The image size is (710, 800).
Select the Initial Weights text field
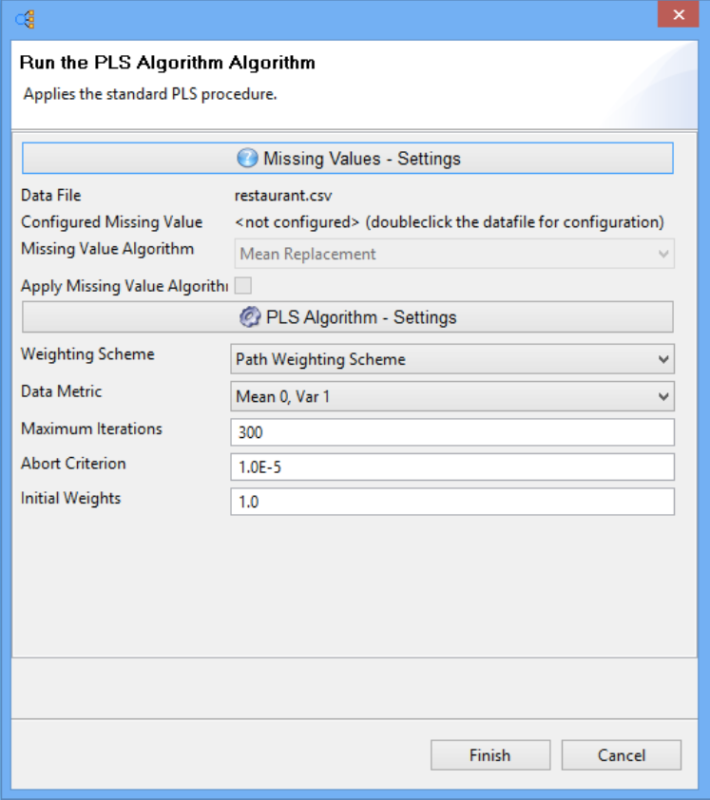pyautogui.click(x=452, y=502)
